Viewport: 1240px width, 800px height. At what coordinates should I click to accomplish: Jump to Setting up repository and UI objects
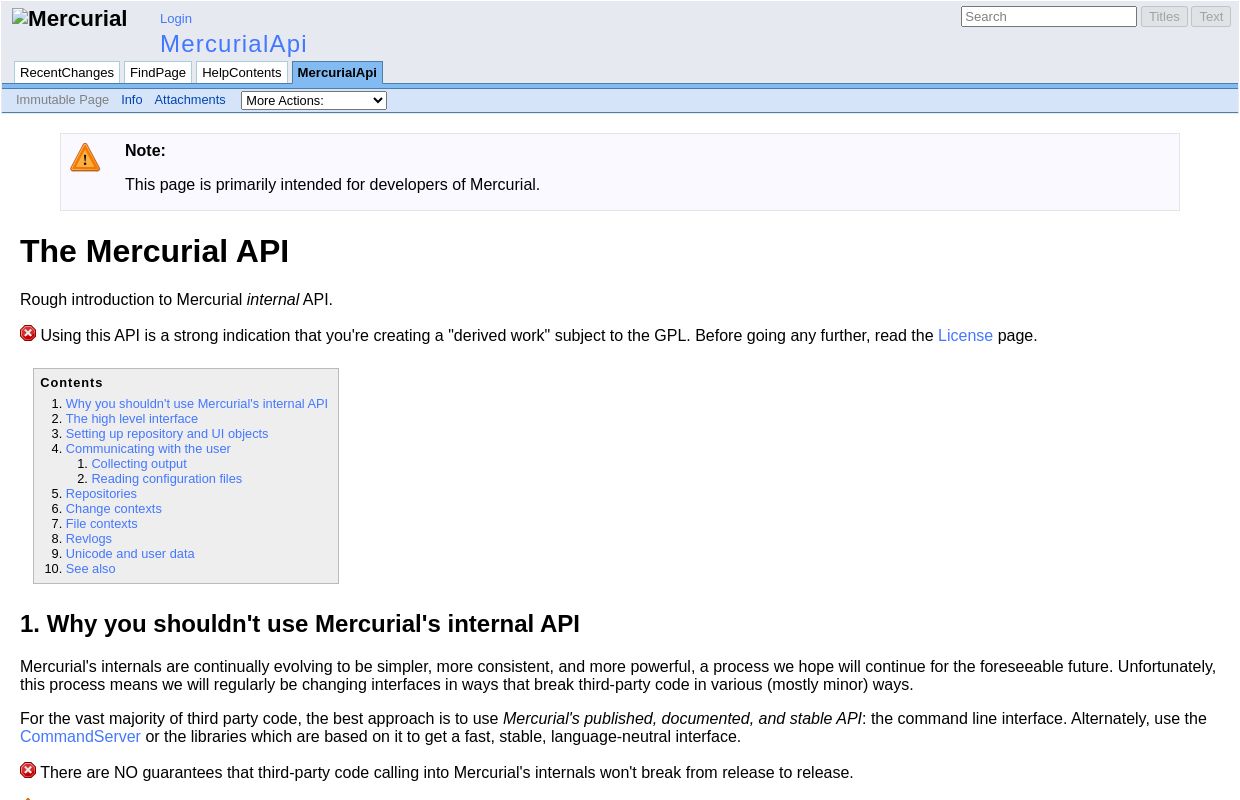pyautogui.click(x=167, y=434)
